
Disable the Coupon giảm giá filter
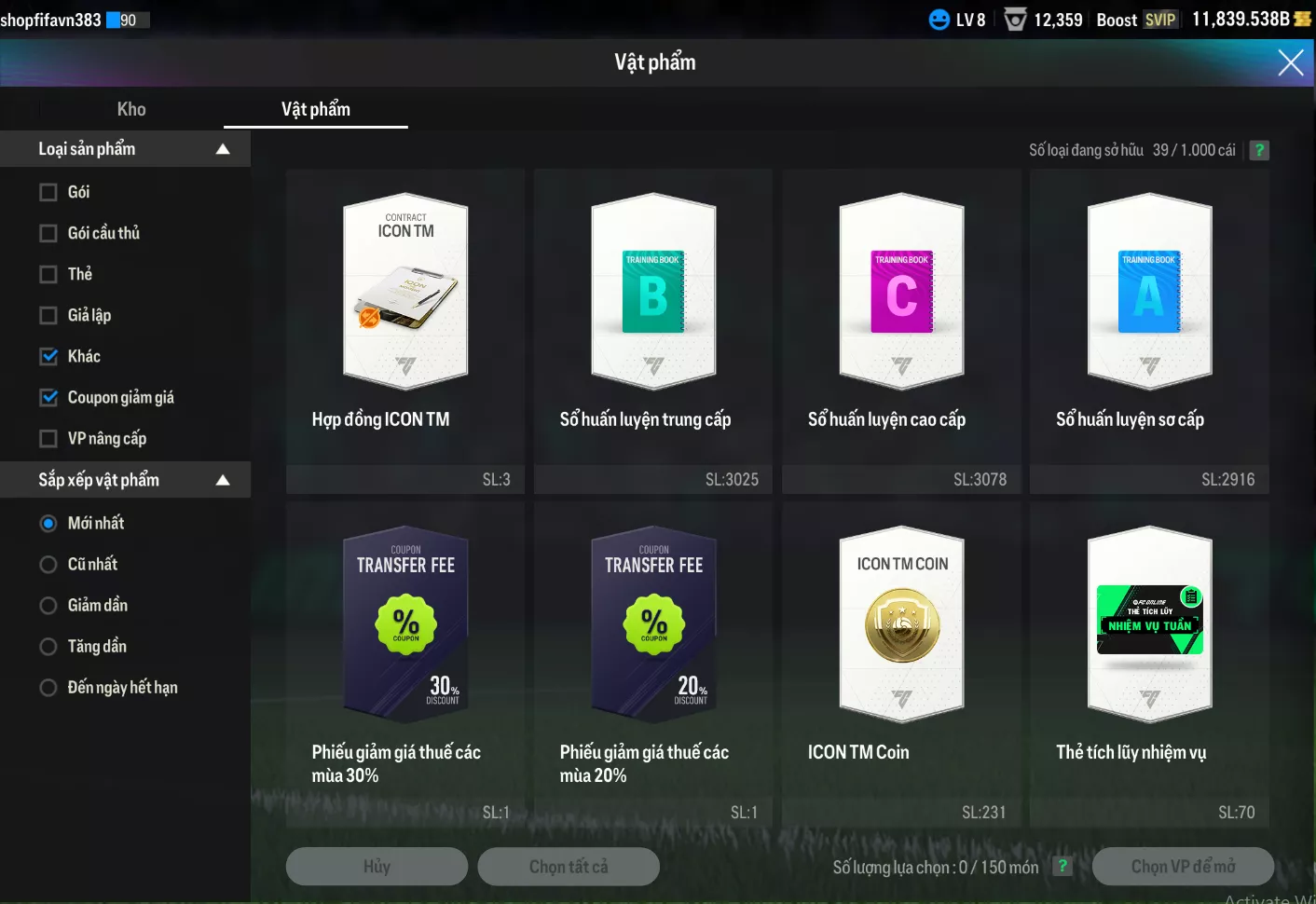[x=48, y=397]
